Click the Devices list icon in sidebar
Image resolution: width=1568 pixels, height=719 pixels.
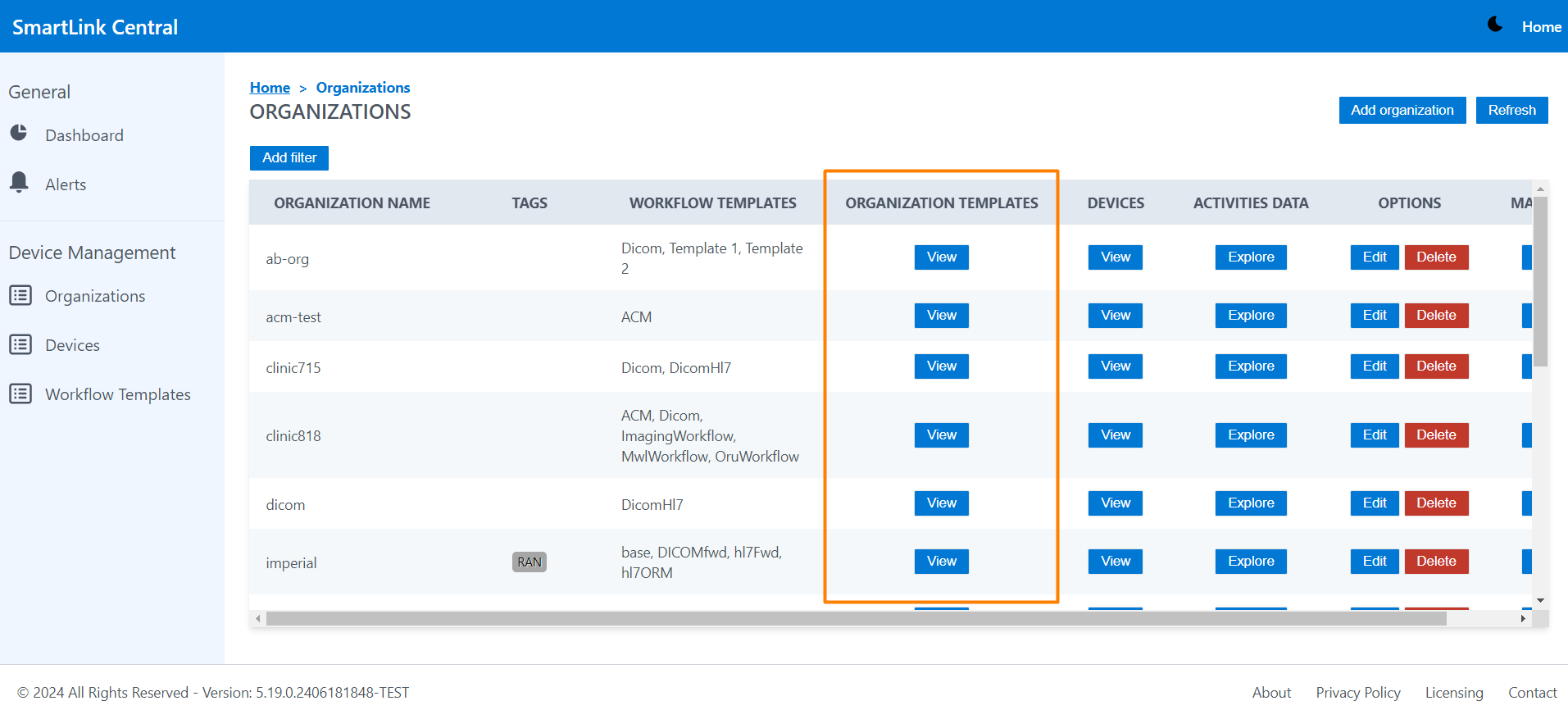click(x=20, y=344)
